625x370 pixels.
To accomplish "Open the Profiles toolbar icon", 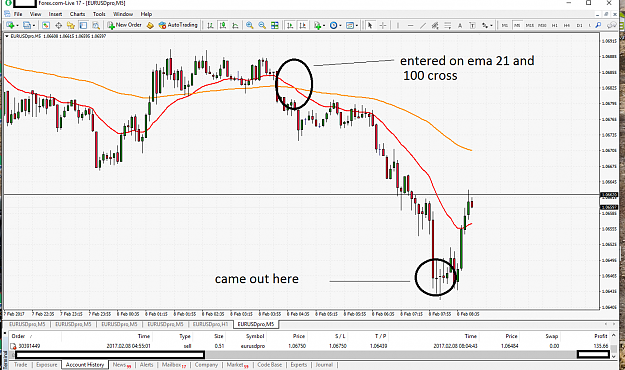I will click(x=26, y=25).
